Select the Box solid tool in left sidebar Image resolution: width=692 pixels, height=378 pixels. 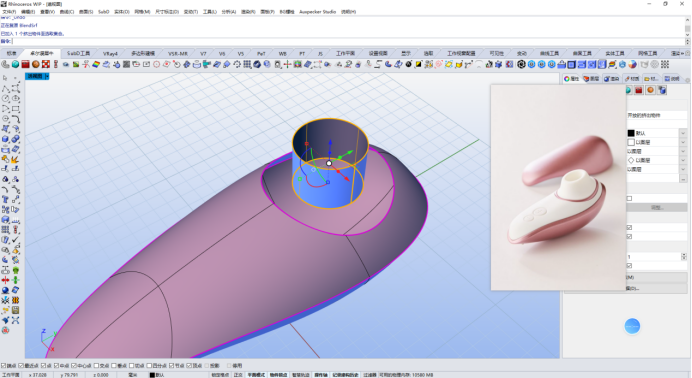pyautogui.click(x=5, y=139)
